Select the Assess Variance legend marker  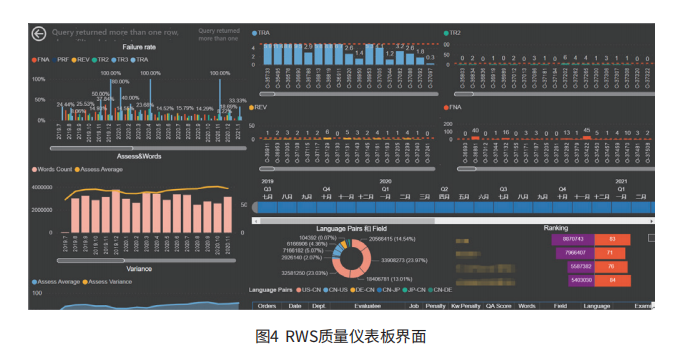pyautogui.click(x=85, y=282)
